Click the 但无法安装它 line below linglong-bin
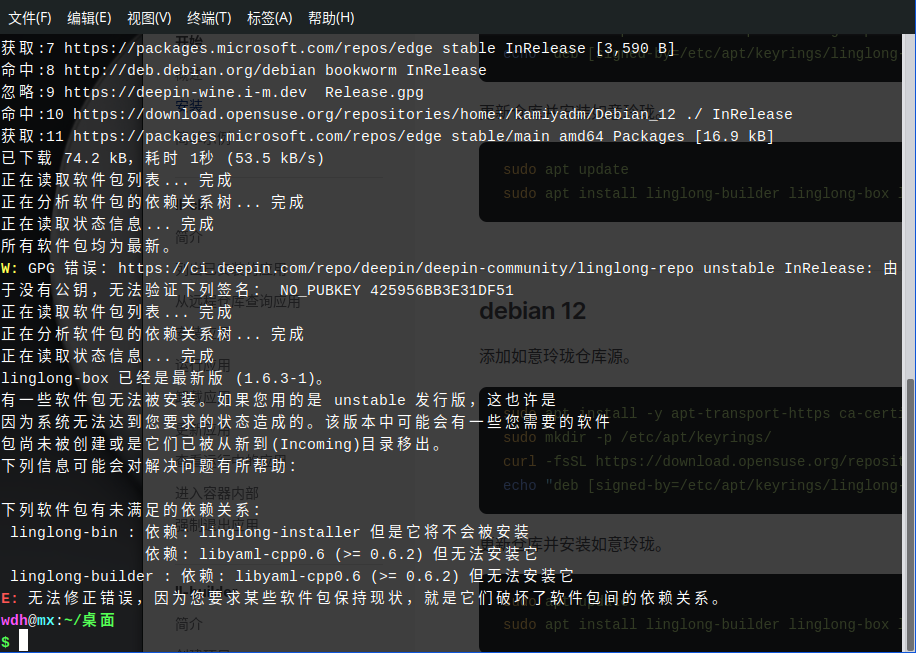The height and width of the screenshot is (653, 916). pos(342,554)
